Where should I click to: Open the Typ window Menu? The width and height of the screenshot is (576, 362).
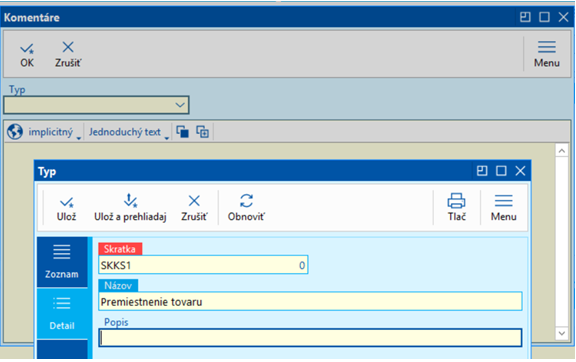(504, 208)
